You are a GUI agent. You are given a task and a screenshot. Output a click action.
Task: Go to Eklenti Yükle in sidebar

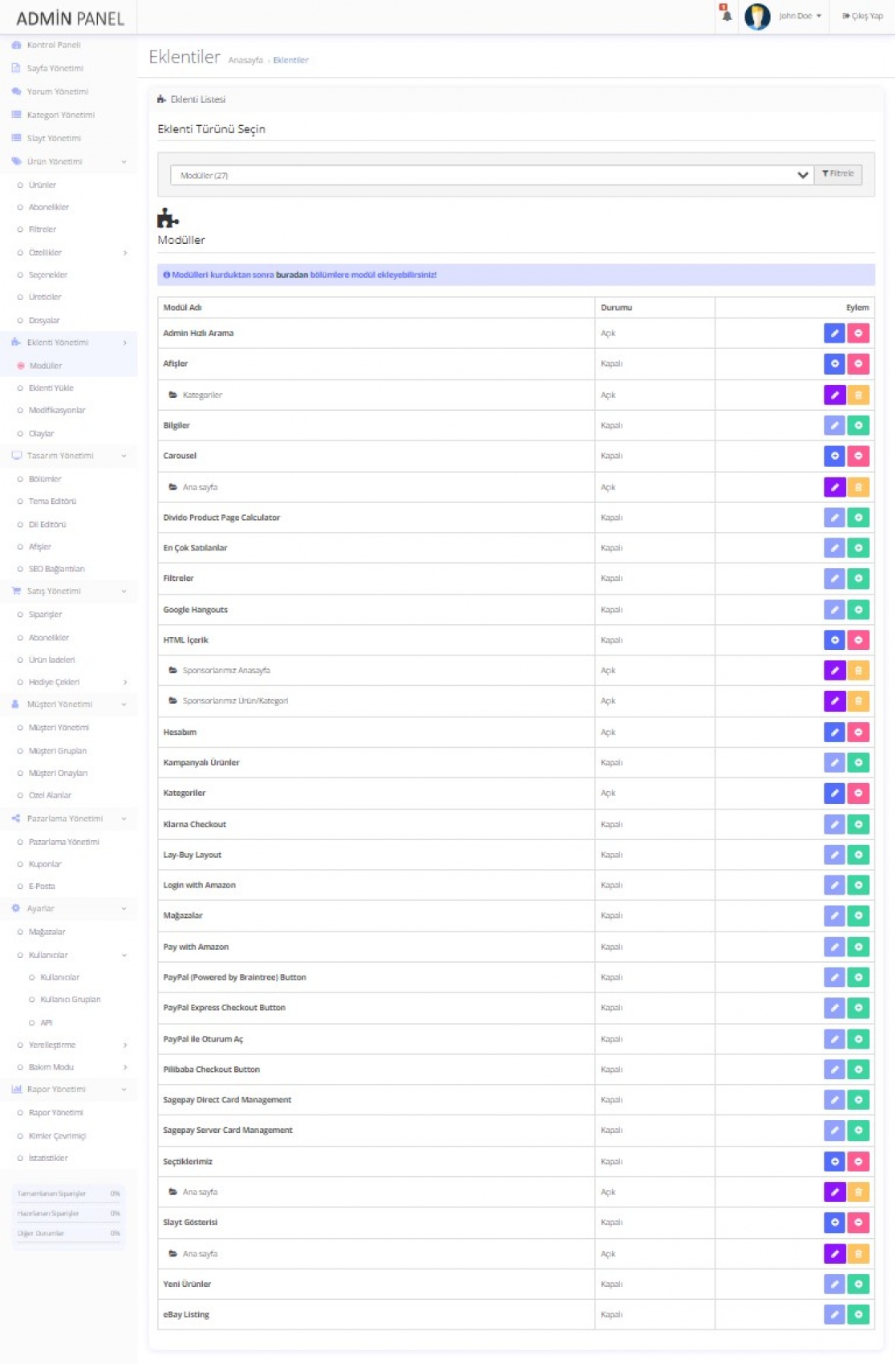click(51, 388)
